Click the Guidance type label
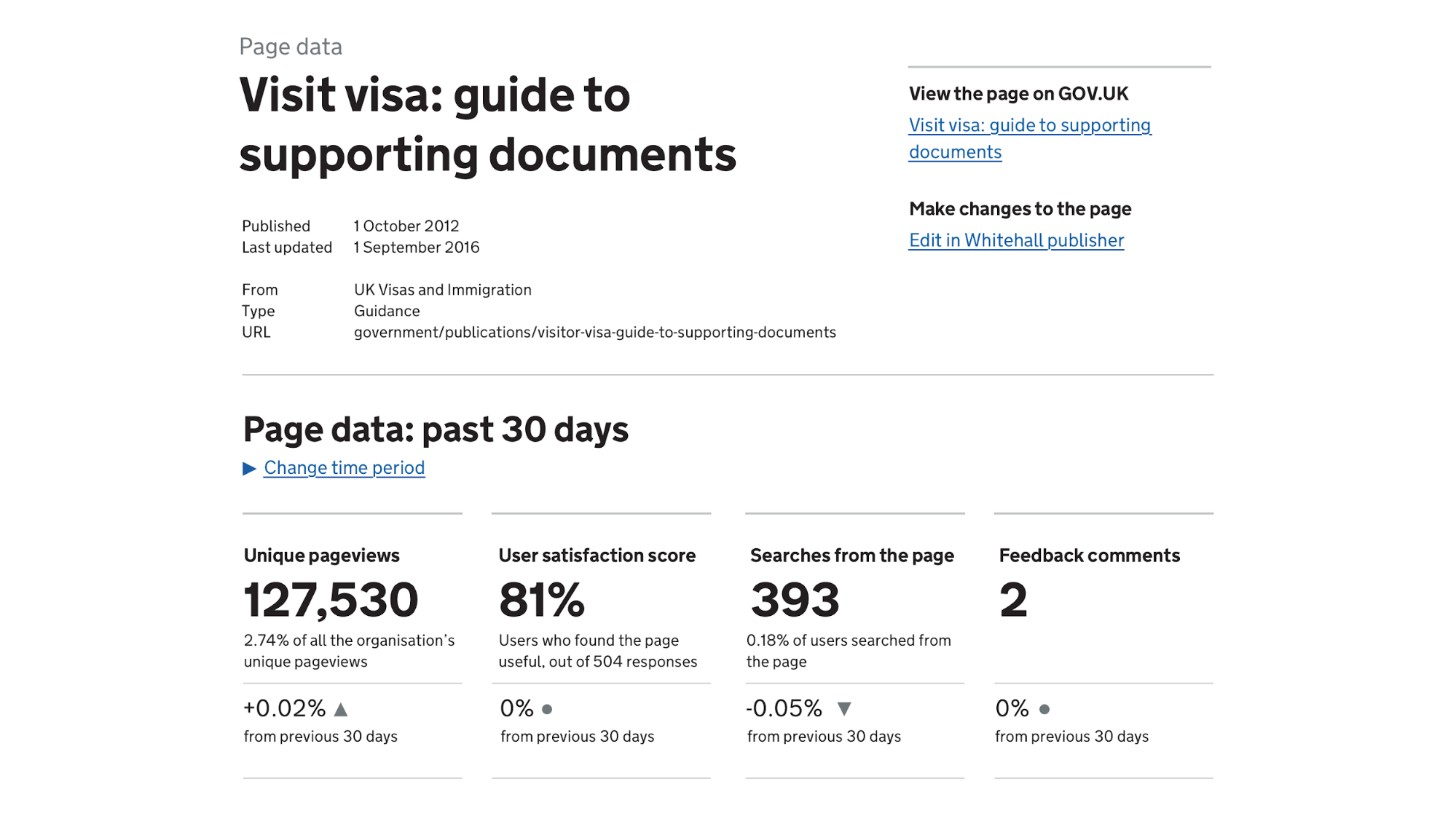The height and width of the screenshot is (819, 1456). pos(386,311)
